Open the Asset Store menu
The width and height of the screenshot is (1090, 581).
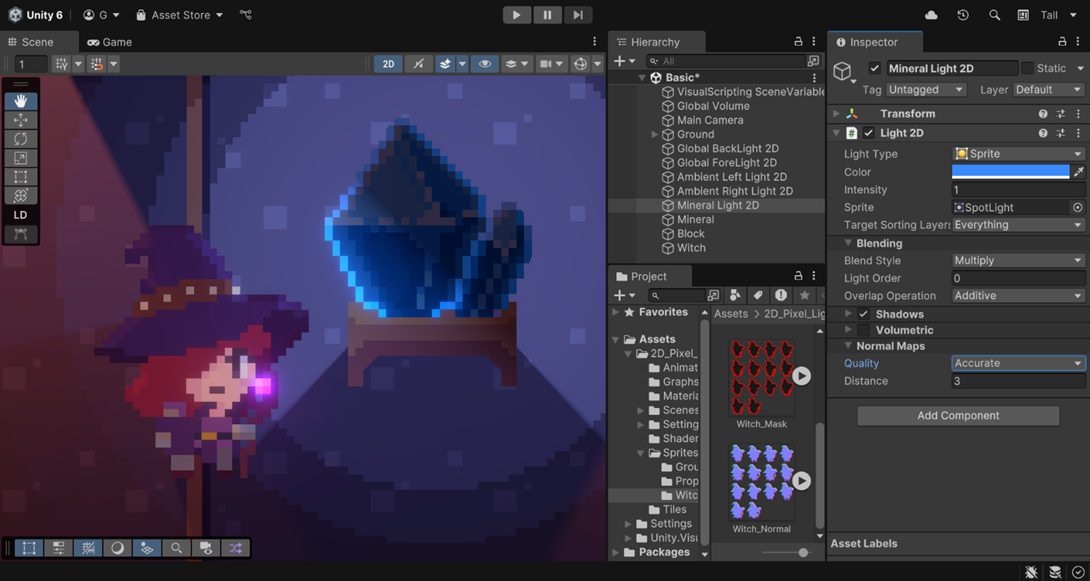pyautogui.click(x=179, y=15)
